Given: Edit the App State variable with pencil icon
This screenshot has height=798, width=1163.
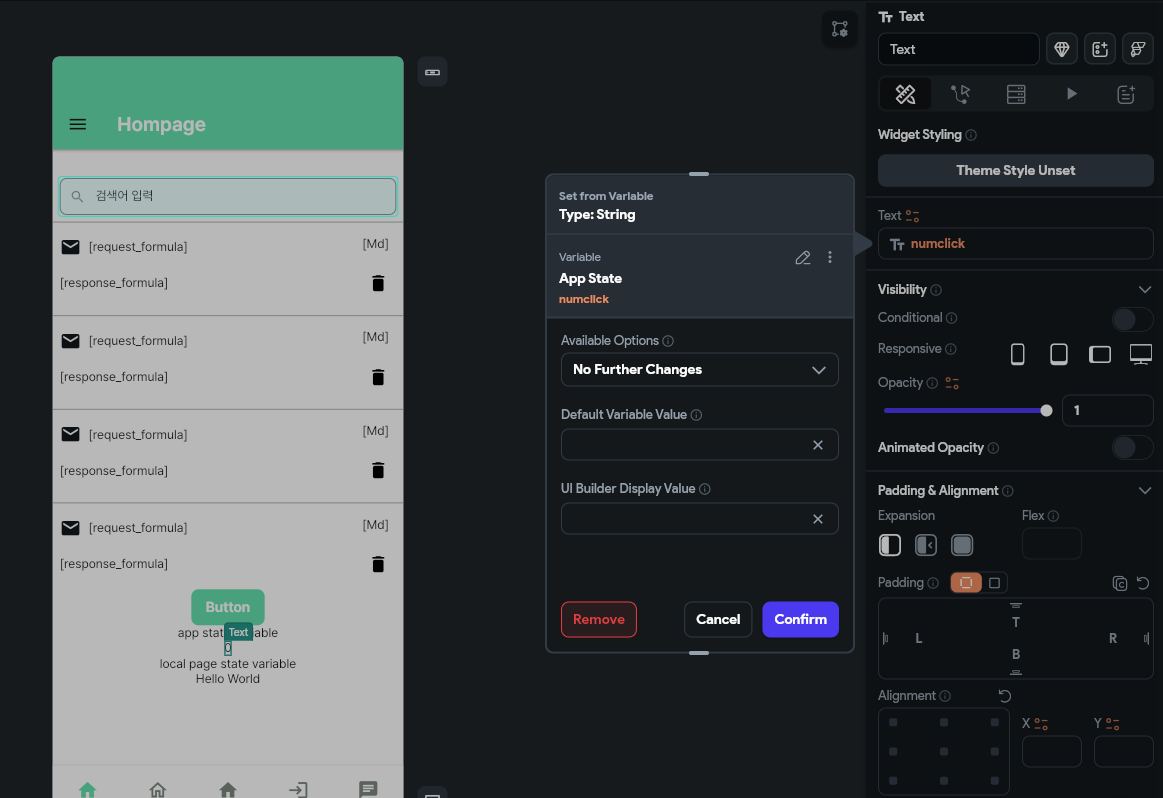Looking at the screenshot, I should pyautogui.click(x=803, y=257).
